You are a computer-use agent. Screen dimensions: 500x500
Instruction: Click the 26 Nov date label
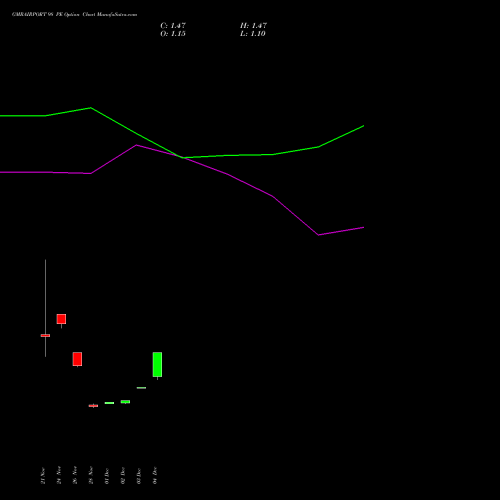75,476
